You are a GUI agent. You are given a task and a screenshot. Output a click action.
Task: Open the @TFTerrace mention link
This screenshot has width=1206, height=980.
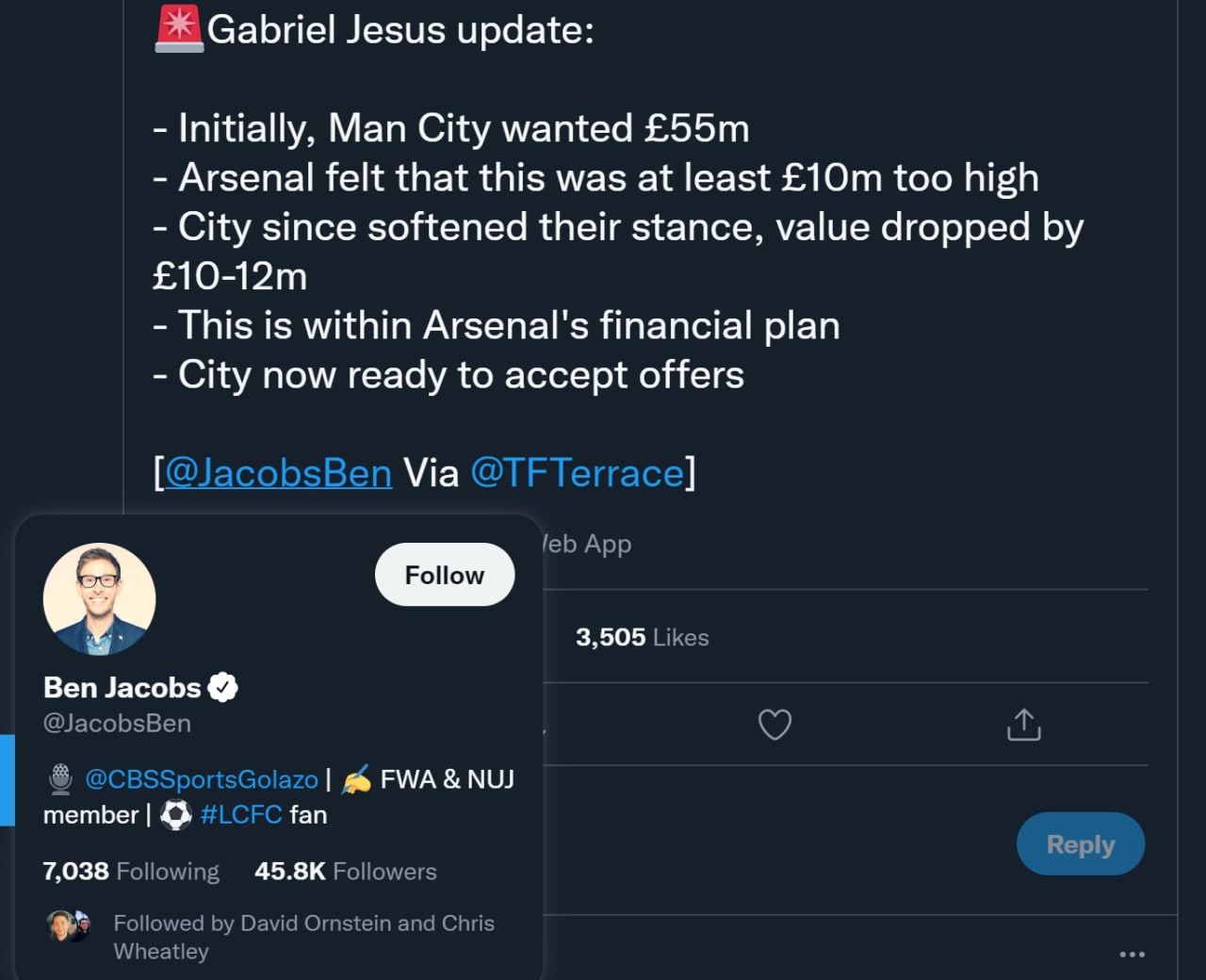[577, 473]
